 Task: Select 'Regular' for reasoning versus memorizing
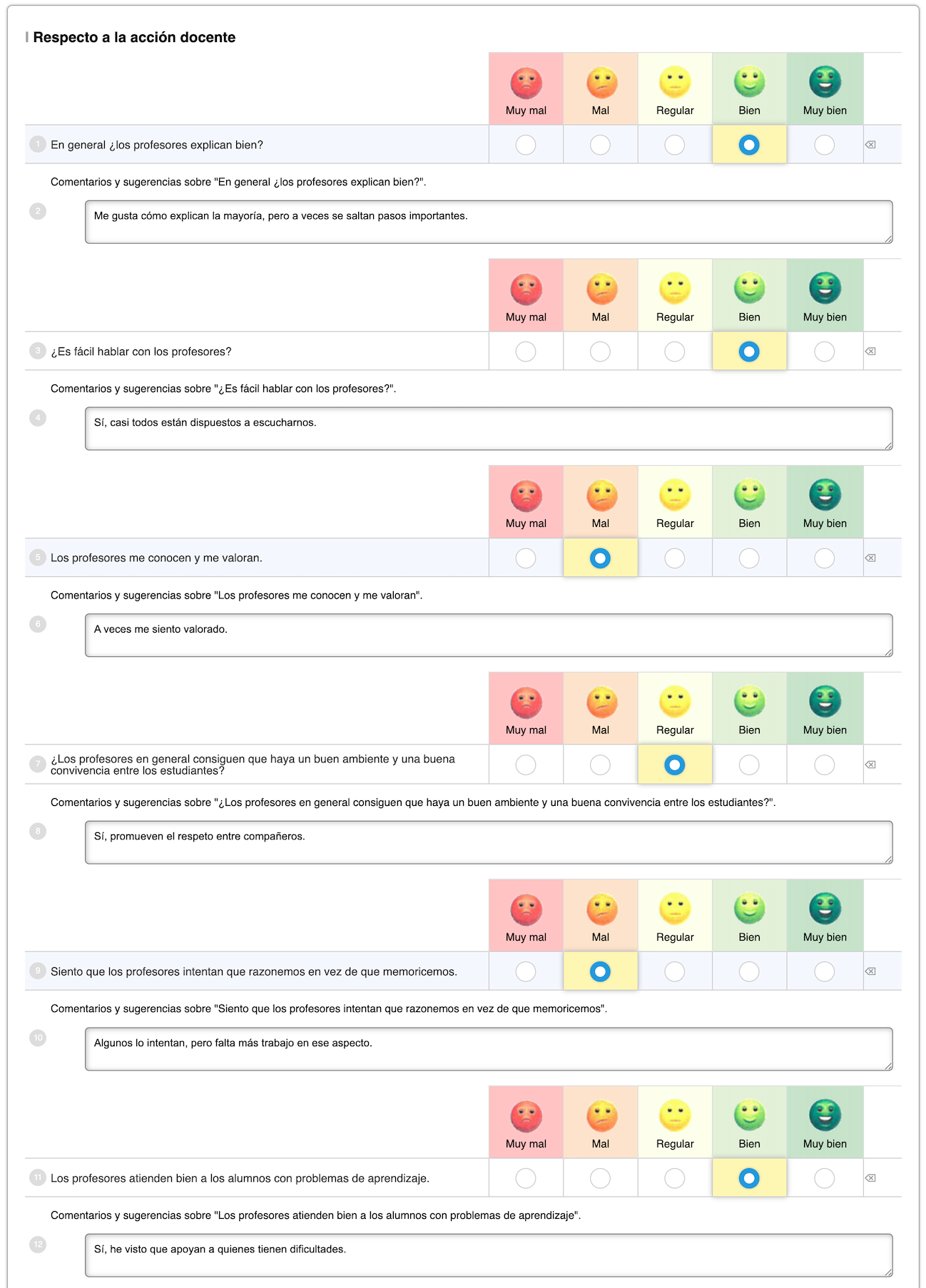[674, 971]
